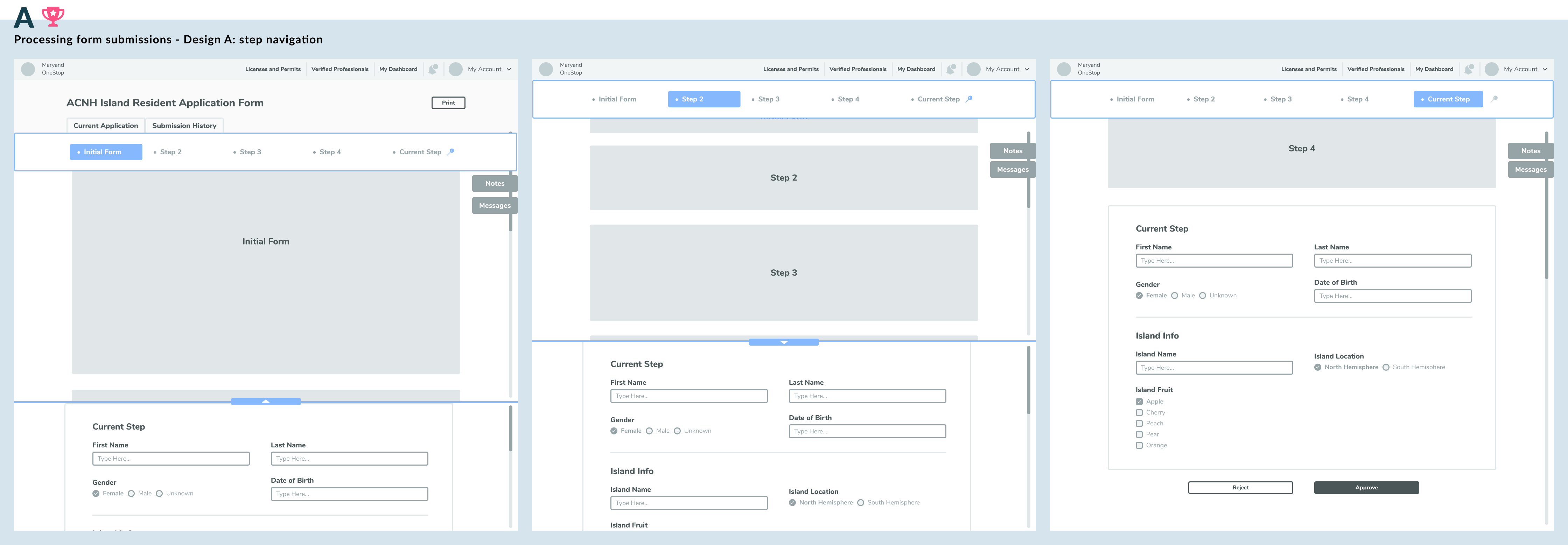This screenshot has height=545, width=1568.
Task: Select Unknown gender radio in the right screen
Action: tap(1203, 296)
